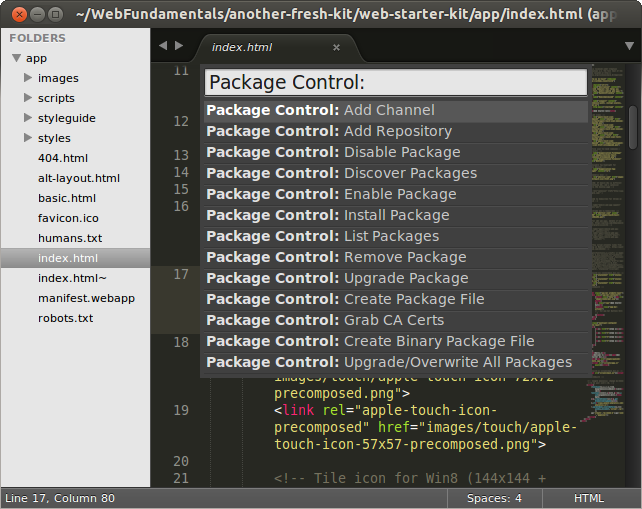Expand the styles folder
This screenshot has height=509, width=642.
tap(28, 138)
